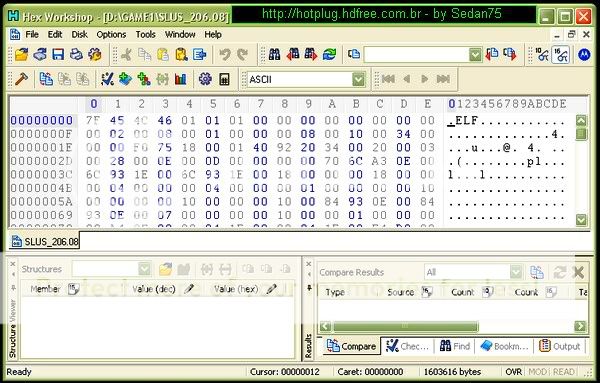
Task: Click the data statistics bar chart icon
Action: coord(180,79)
